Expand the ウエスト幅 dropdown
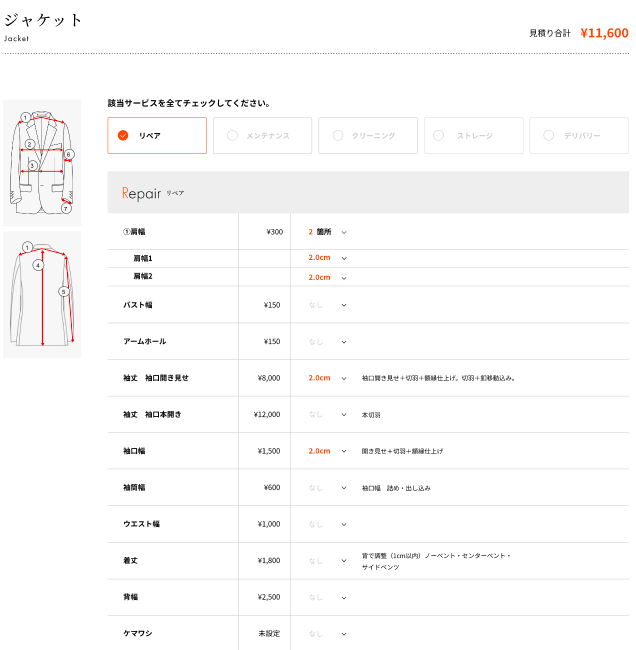 [x=328, y=524]
